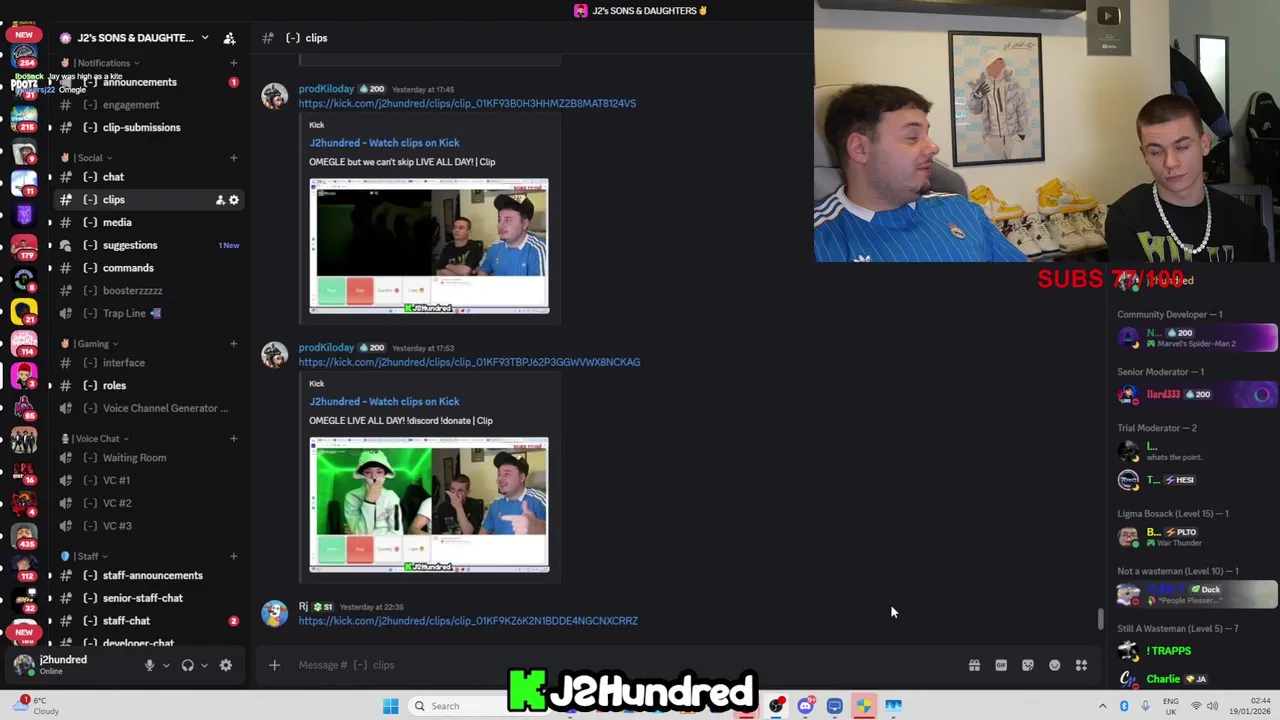Switch to the chat channel
The width and height of the screenshot is (1280, 720).
(x=147, y=177)
